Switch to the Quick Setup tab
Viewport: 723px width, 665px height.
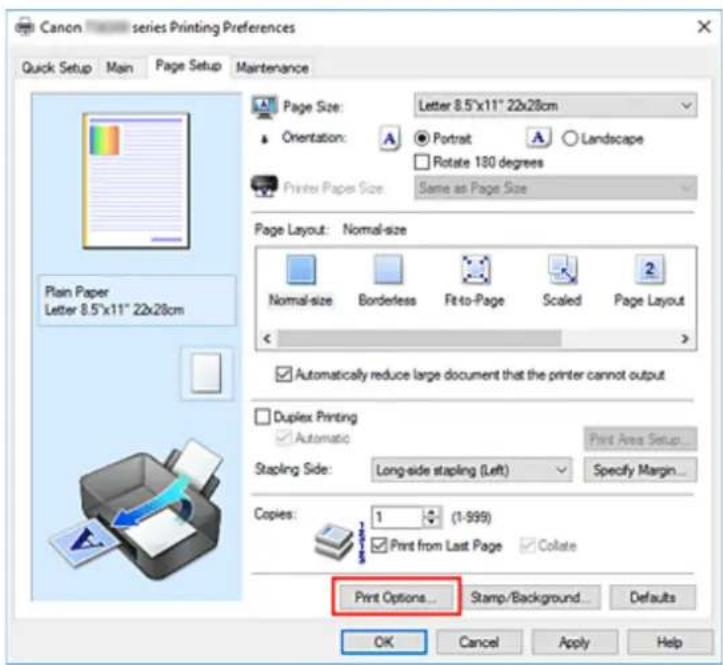click(57, 68)
